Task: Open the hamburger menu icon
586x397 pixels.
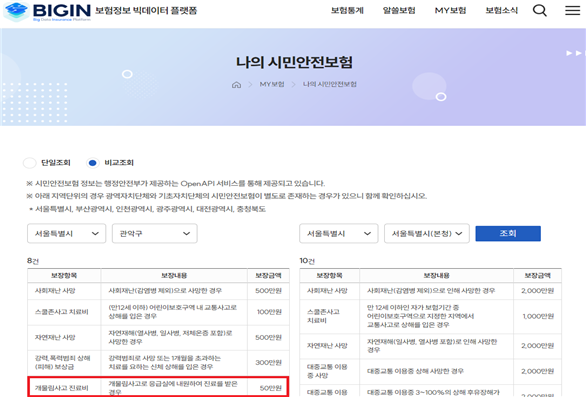Action: click(572, 10)
